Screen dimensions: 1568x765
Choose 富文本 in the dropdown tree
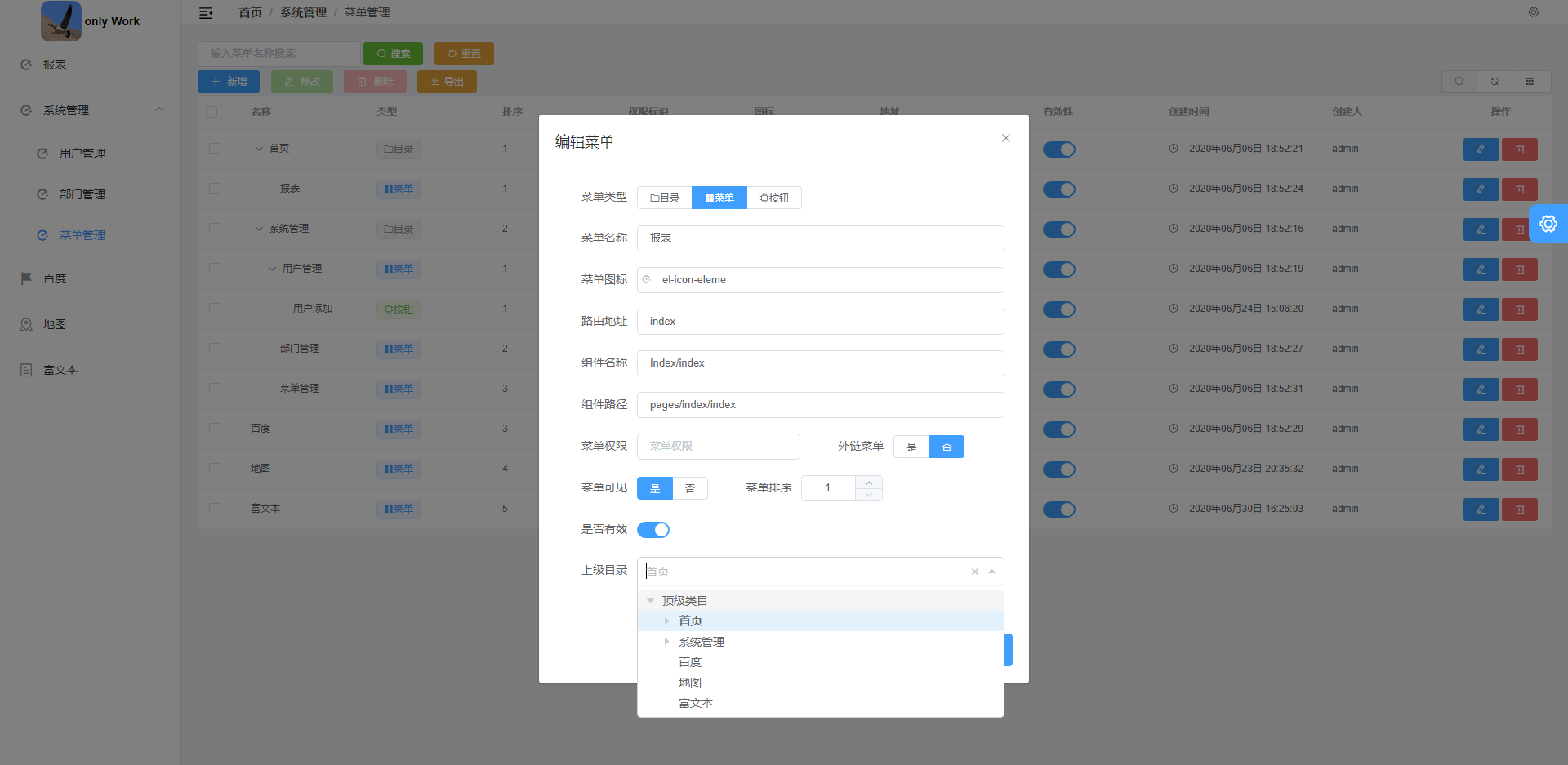coord(696,703)
